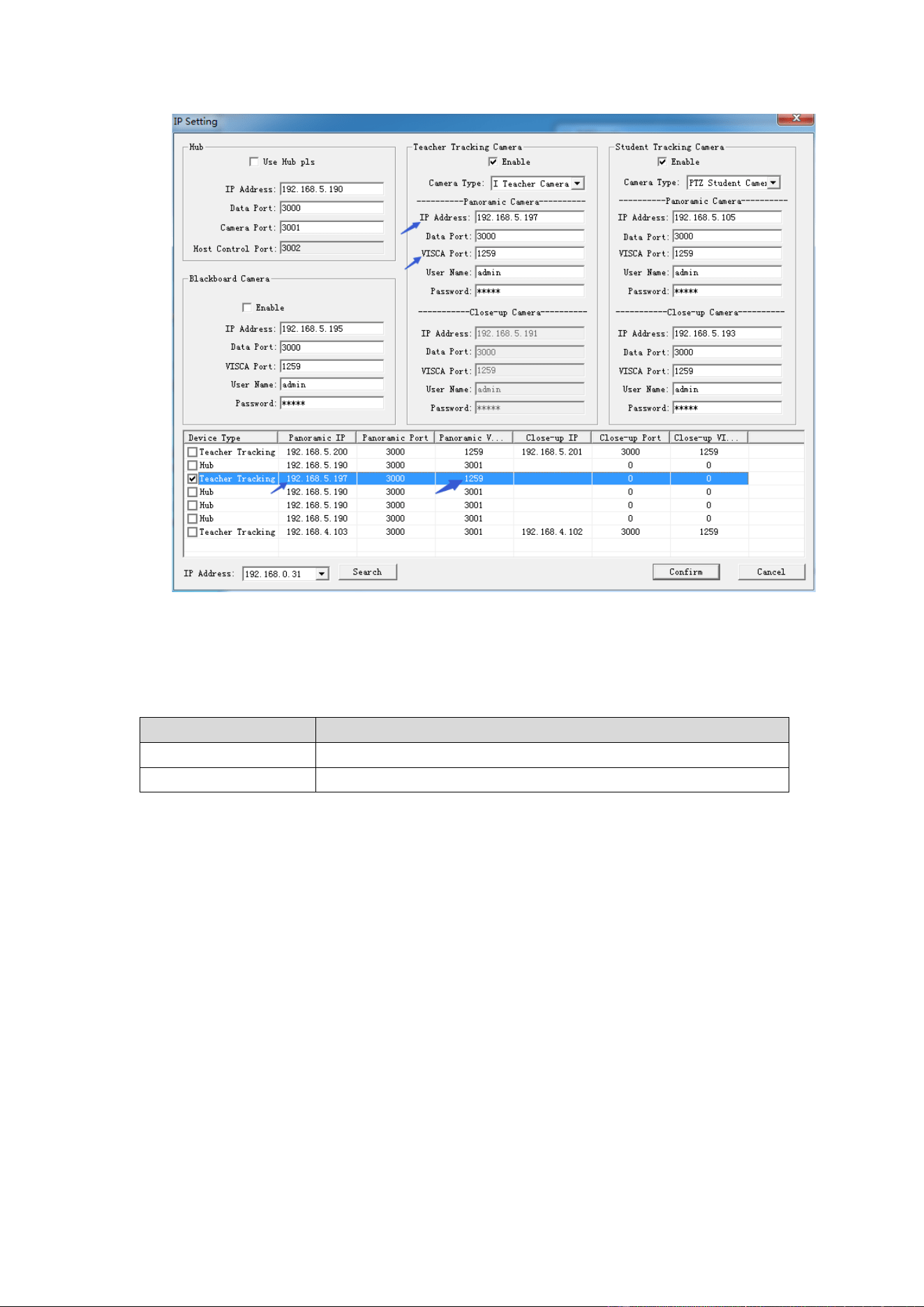The image size is (924, 1307).
Task: Click Student Panoramic IP Address field 192.168.5.105
Action: 727,218
